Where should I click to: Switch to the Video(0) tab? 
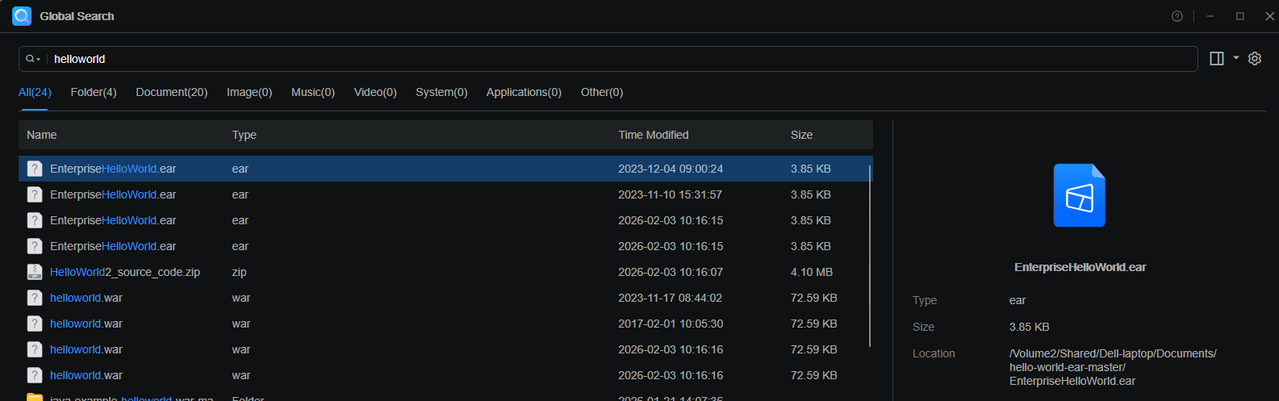(375, 92)
